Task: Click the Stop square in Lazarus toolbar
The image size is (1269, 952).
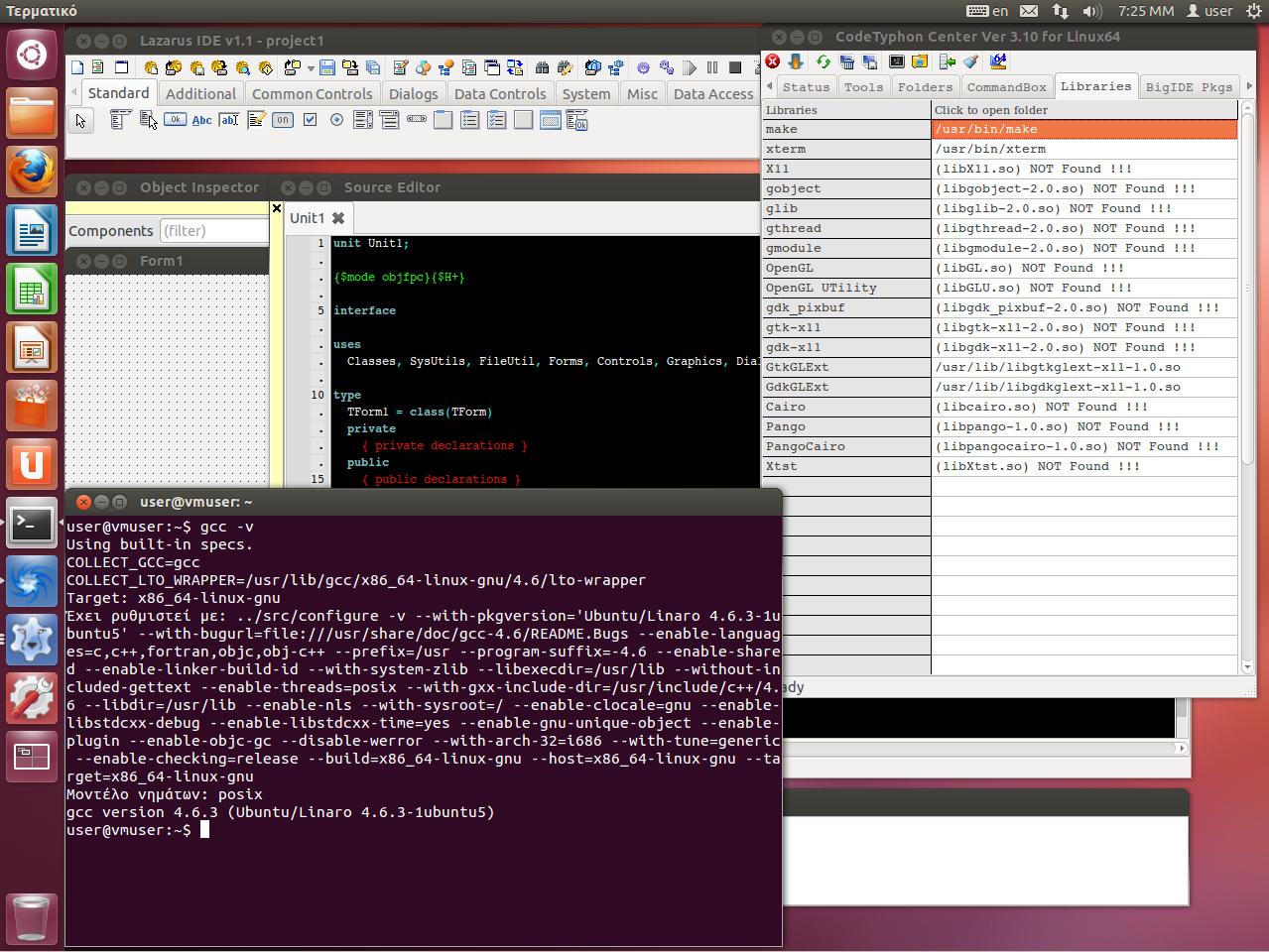Action: pyautogui.click(x=735, y=67)
